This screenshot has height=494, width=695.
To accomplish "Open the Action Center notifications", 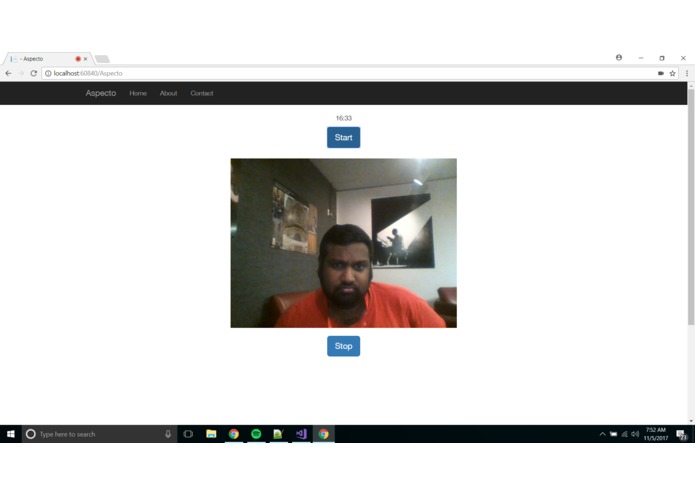I will tap(682, 435).
